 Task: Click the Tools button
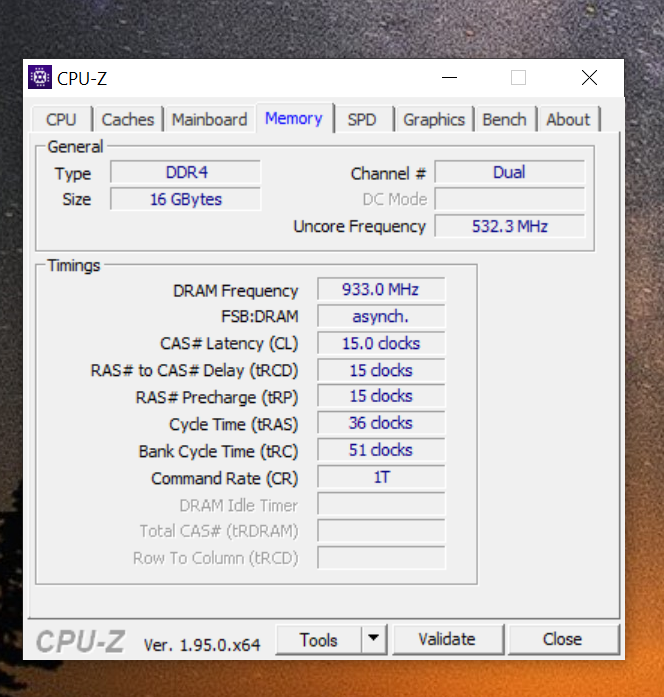[319, 640]
